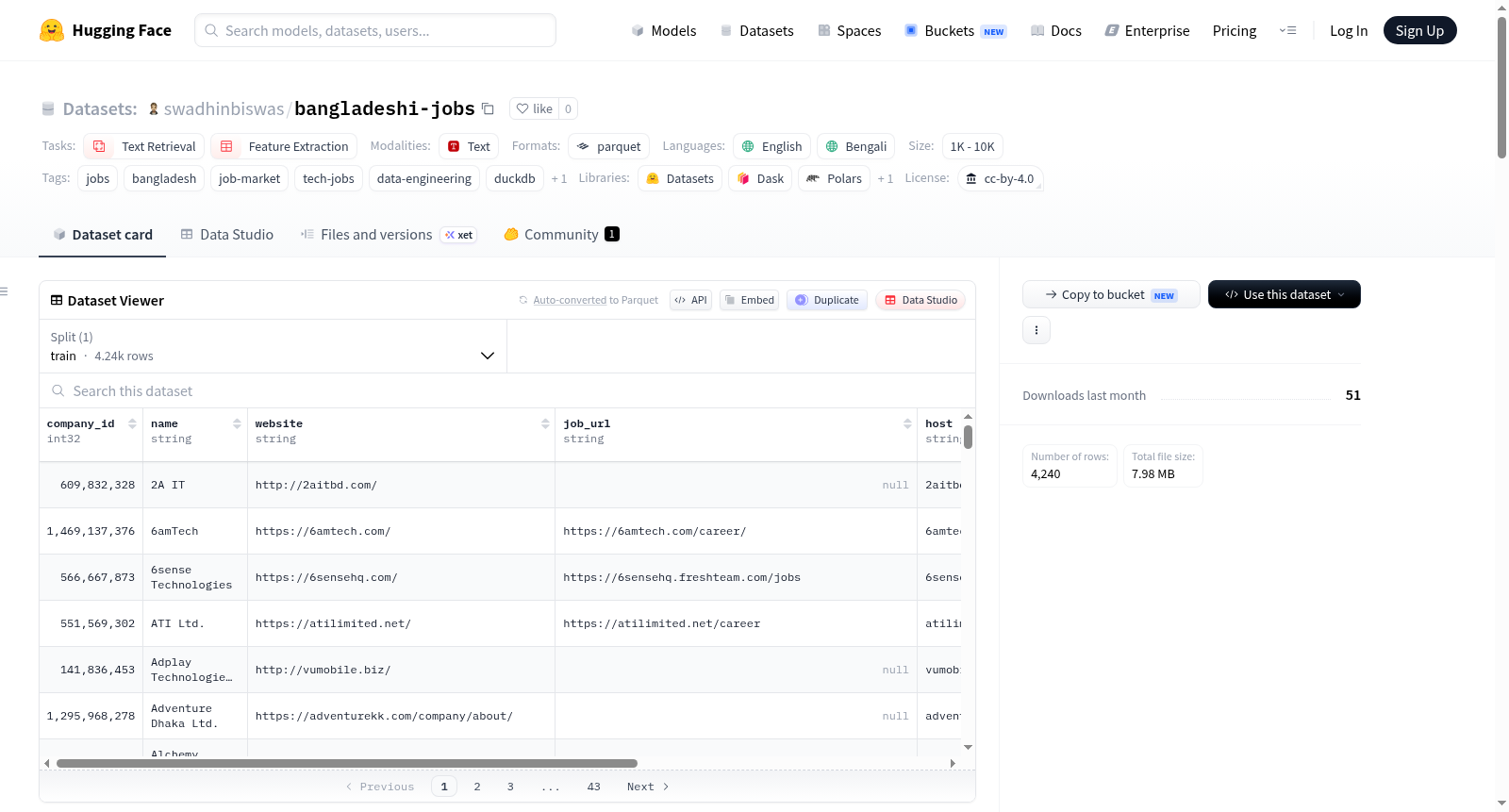This screenshot has height=812, width=1509.
Task: Expand the Split train dropdown
Action: pos(273,346)
